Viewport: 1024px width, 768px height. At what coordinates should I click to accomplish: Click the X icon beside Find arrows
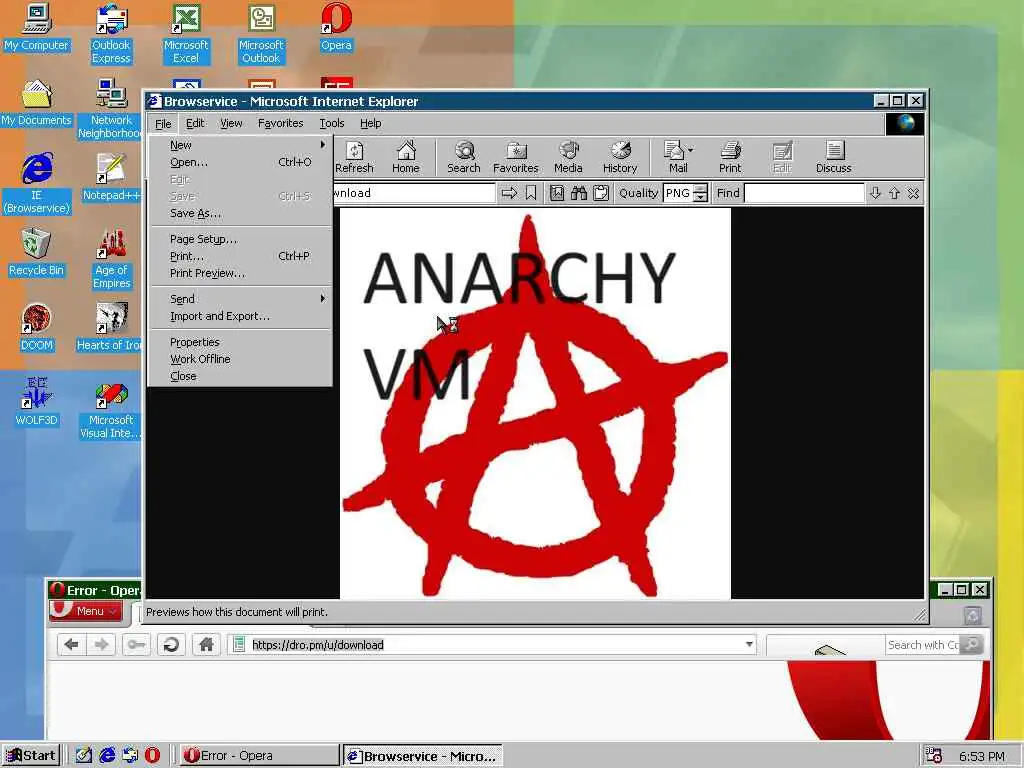coord(913,193)
